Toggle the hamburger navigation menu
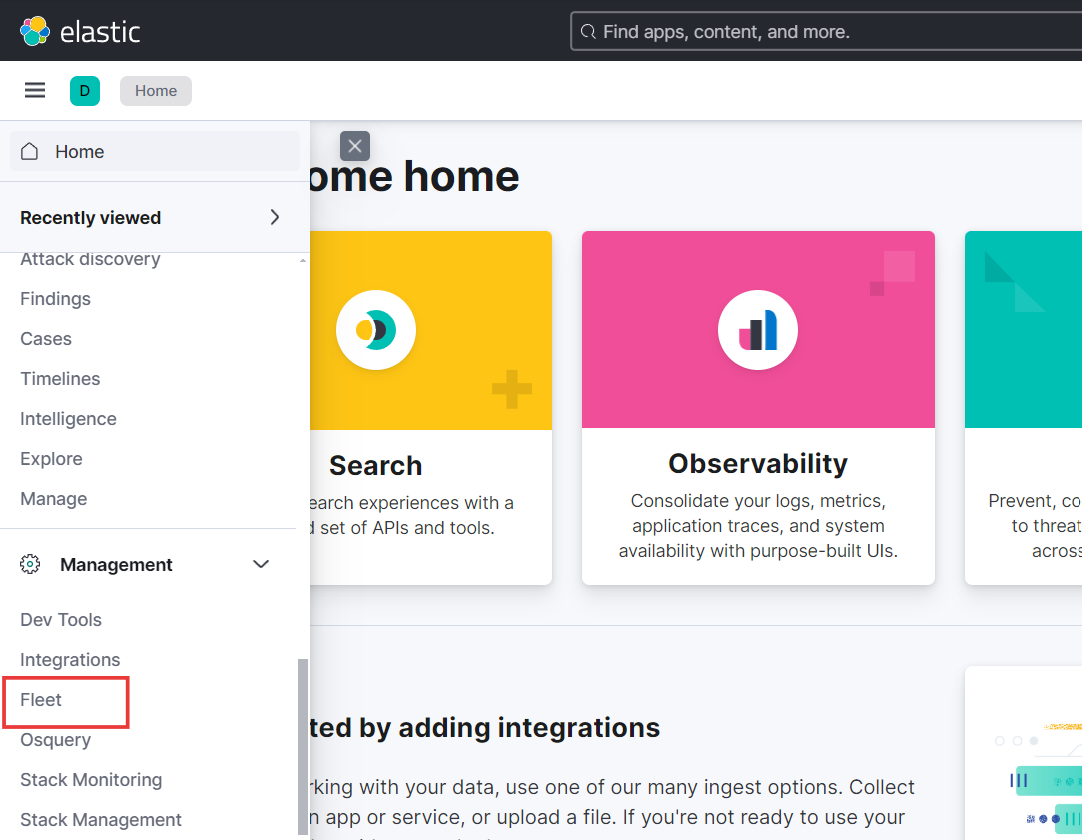Viewport: 1082px width, 840px height. coord(35,90)
